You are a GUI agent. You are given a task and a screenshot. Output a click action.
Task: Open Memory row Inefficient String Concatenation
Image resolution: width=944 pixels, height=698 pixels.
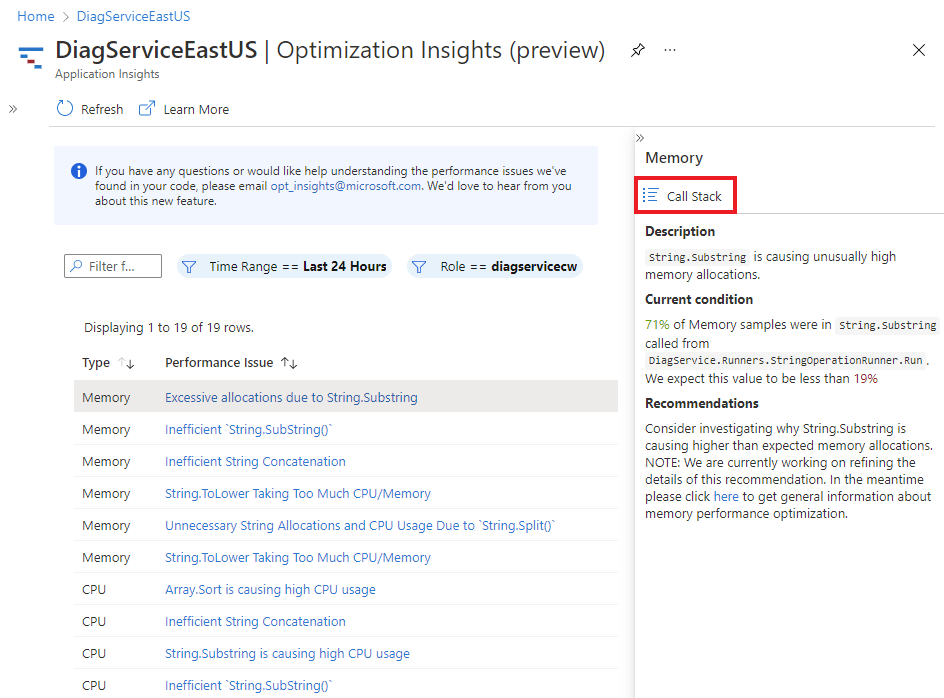click(255, 461)
